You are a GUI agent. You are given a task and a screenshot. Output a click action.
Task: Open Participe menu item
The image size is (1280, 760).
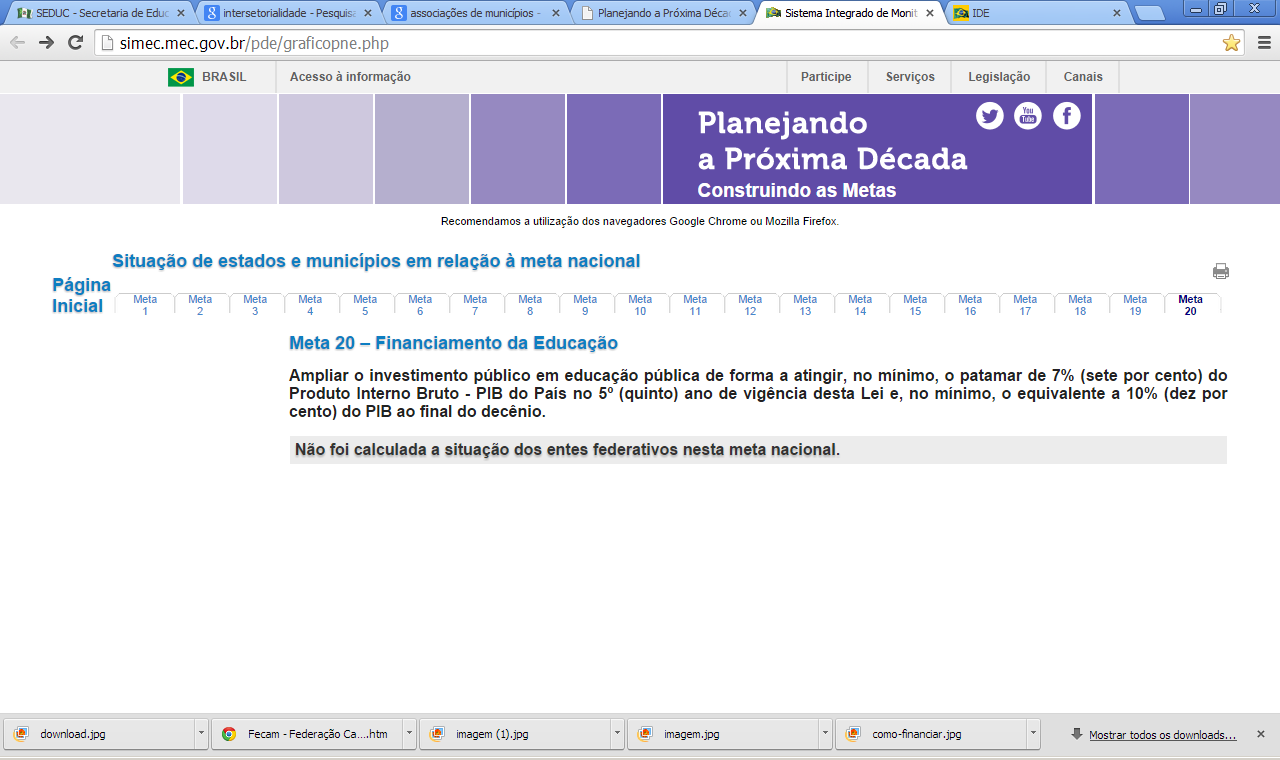pos(826,77)
